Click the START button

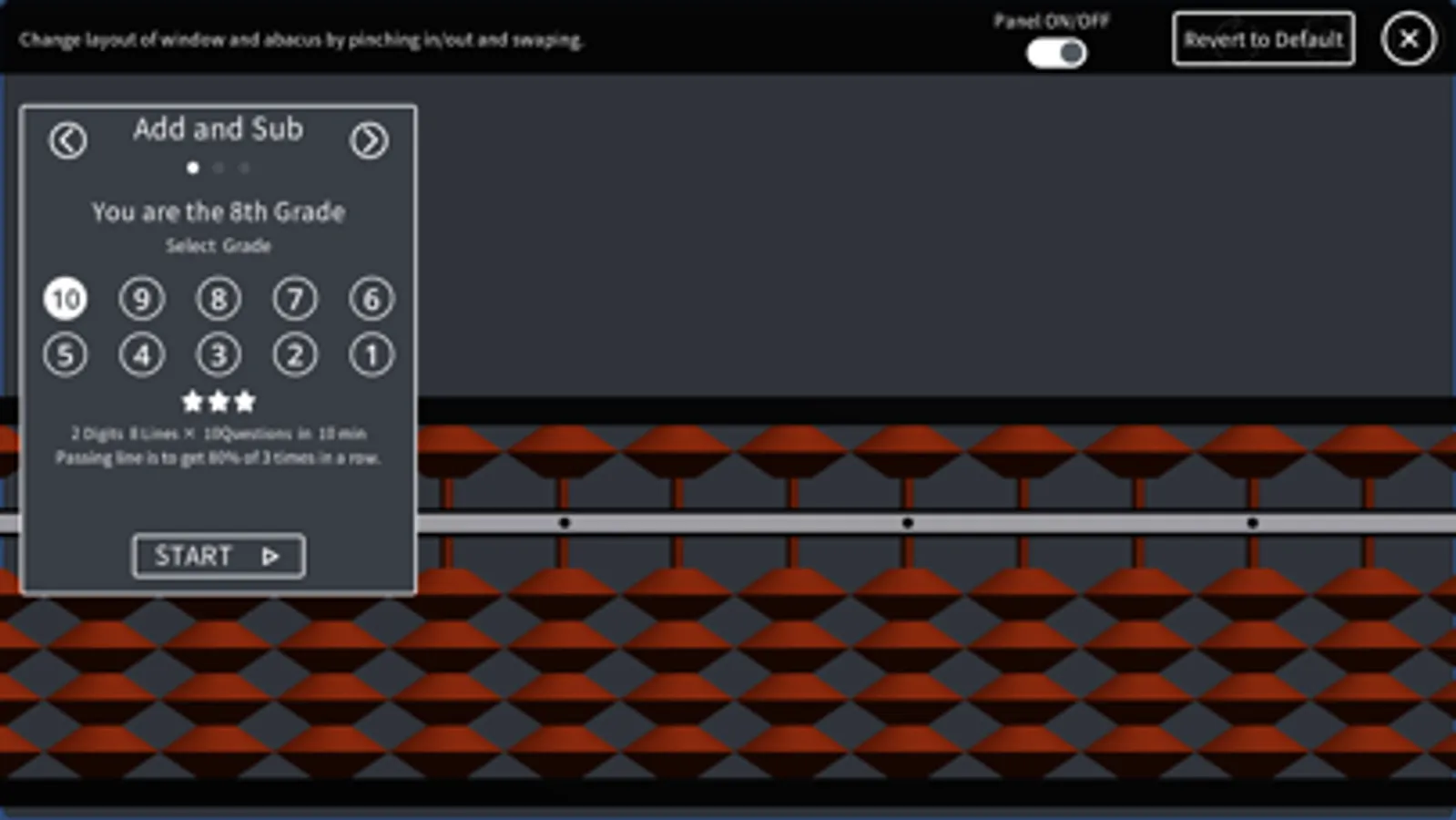(219, 556)
